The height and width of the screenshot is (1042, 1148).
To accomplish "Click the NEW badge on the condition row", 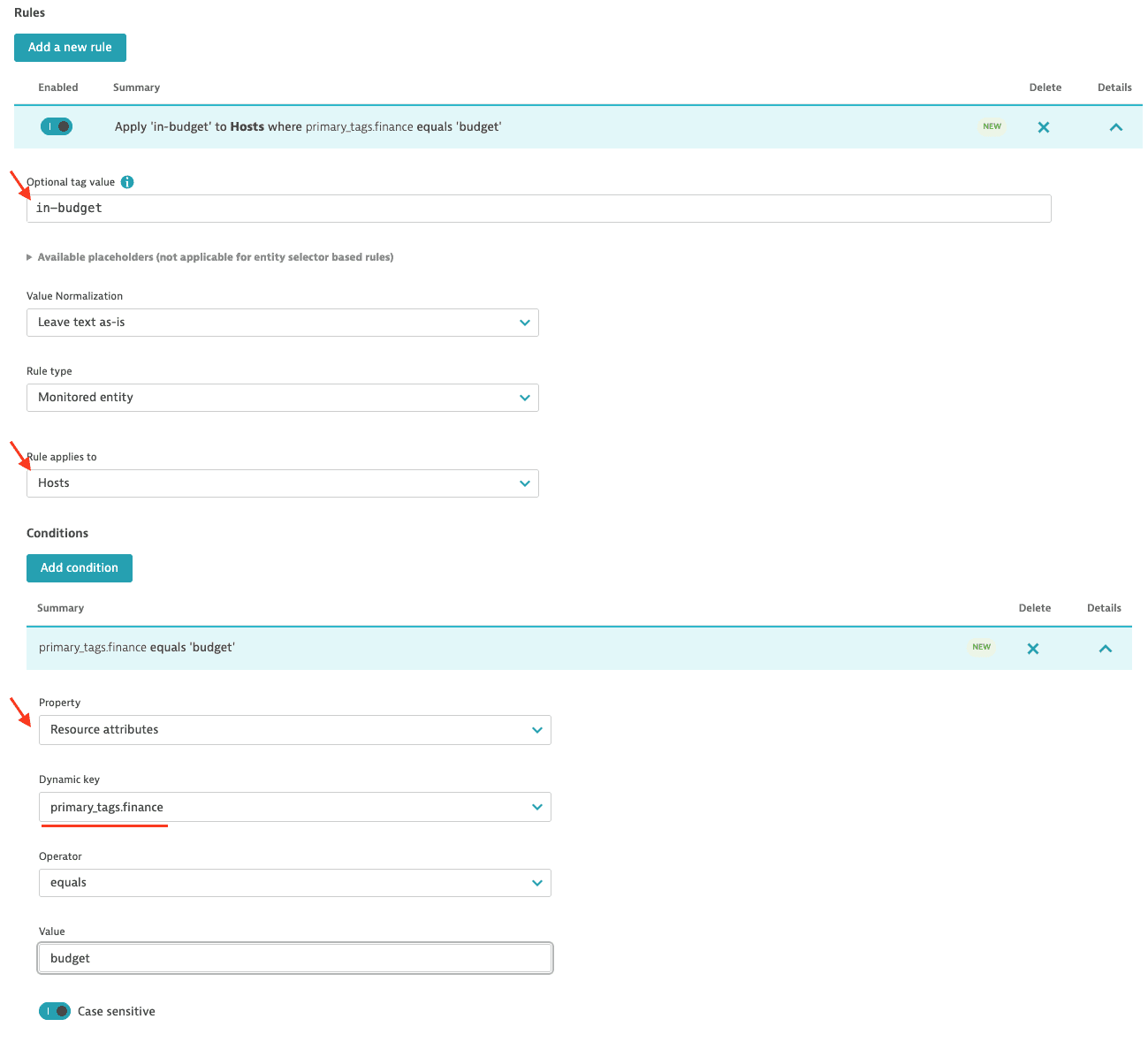I will coord(981,647).
